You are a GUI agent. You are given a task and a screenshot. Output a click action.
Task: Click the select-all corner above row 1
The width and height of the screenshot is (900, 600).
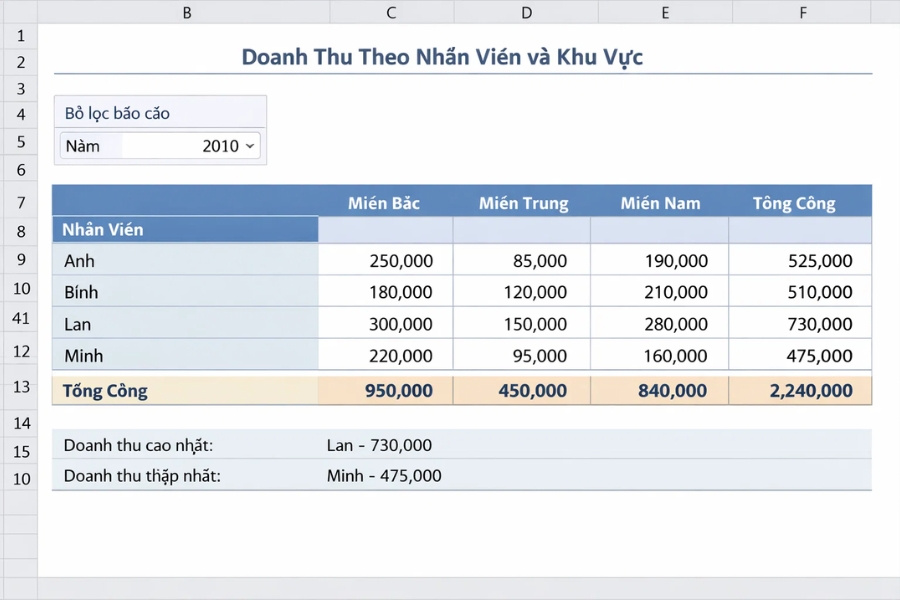(20, 12)
